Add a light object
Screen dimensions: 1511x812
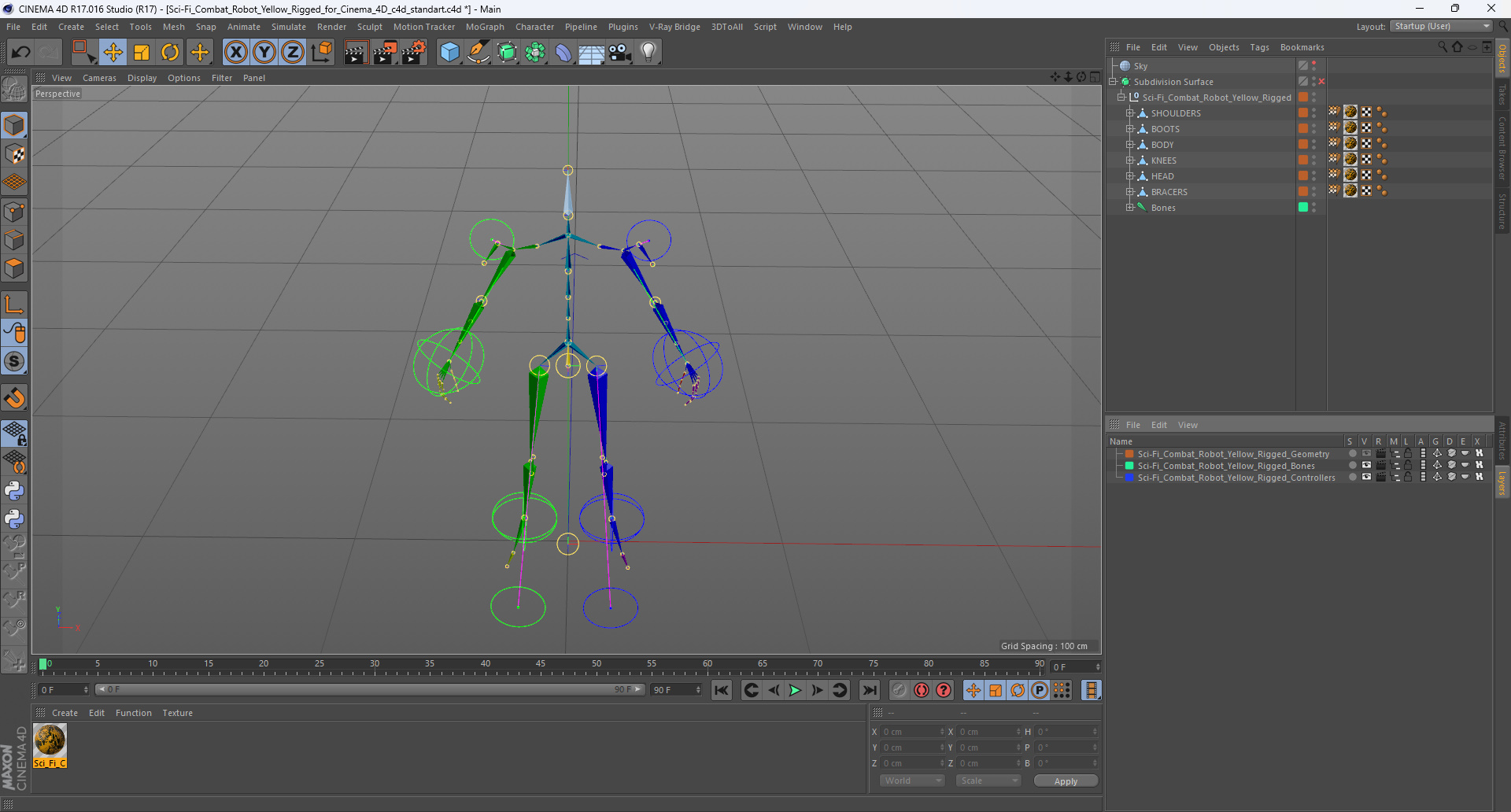pos(648,53)
